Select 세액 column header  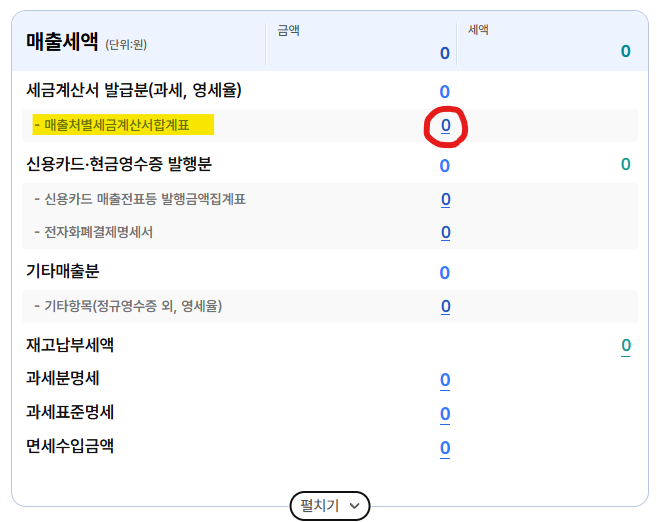pyautogui.click(x=478, y=30)
